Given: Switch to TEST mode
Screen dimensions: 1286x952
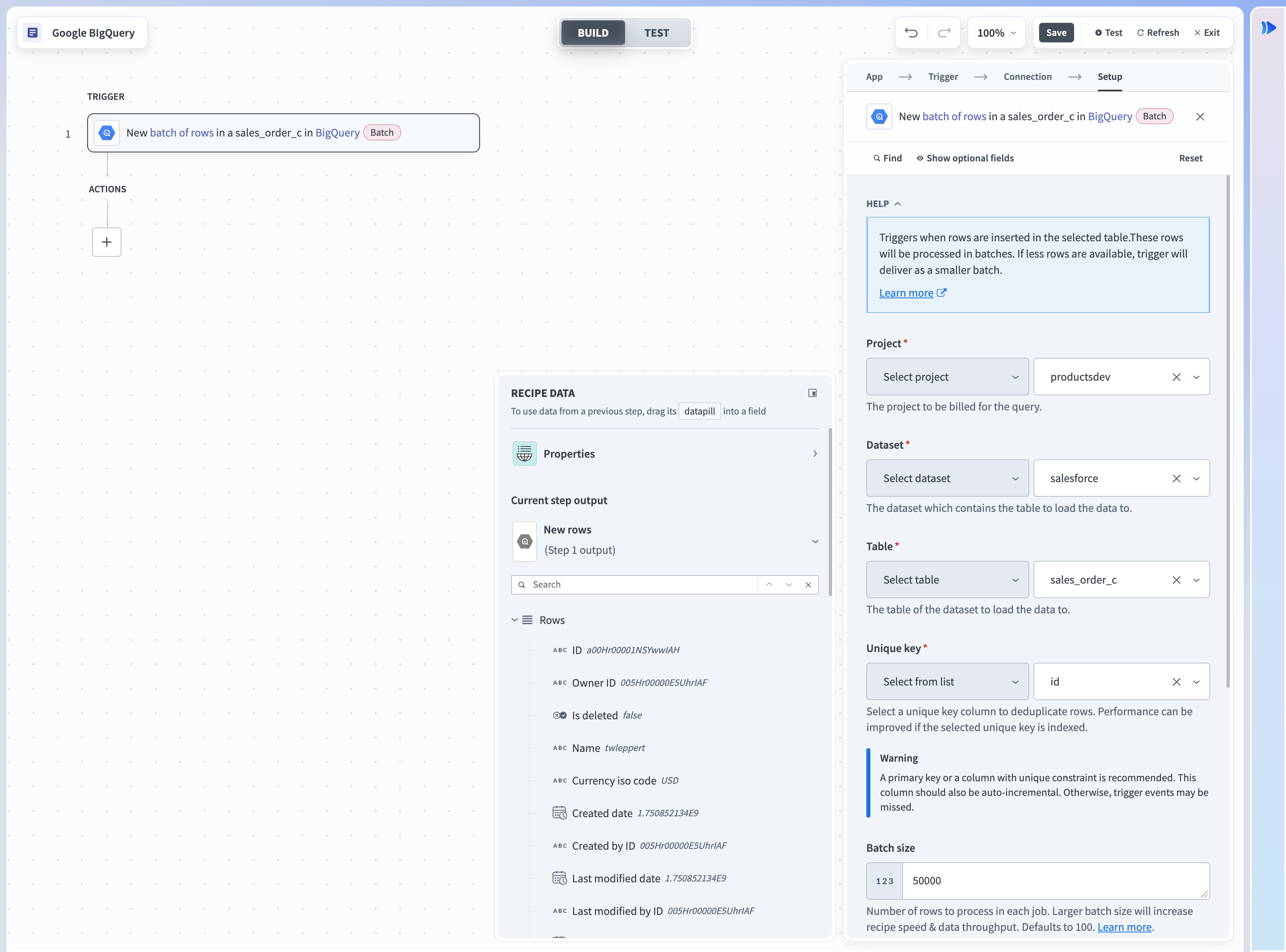Looking at the screenshot, I should 657,33.
